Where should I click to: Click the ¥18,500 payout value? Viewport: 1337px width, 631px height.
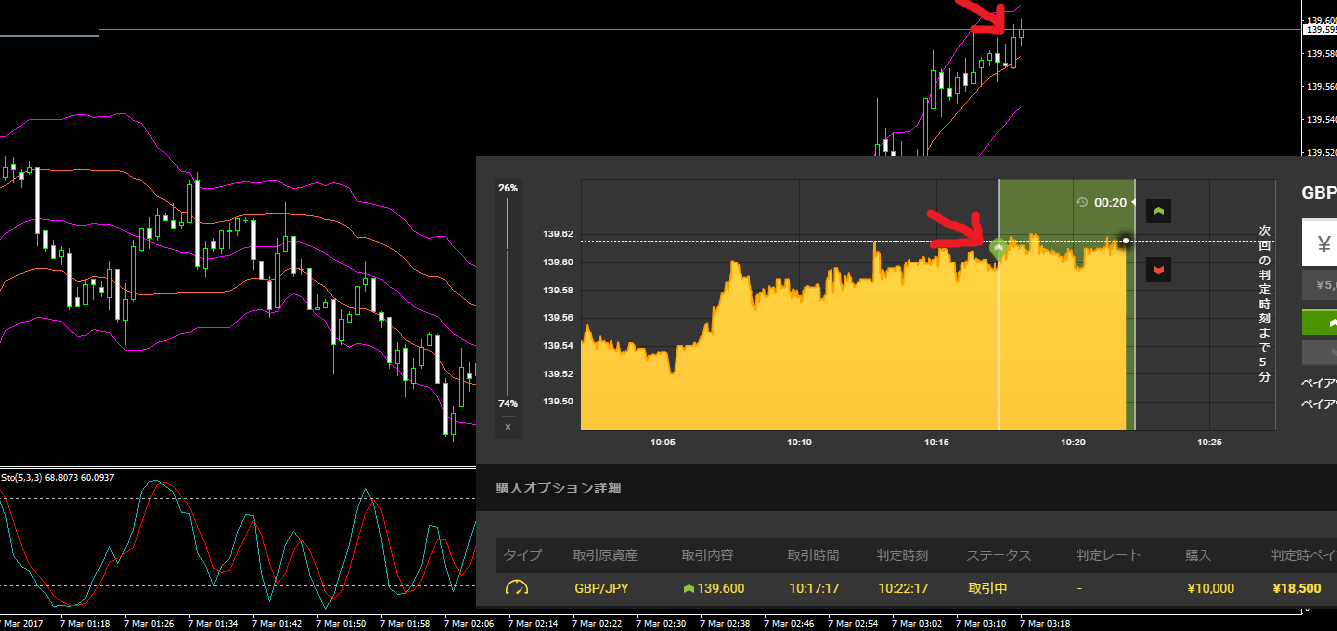click(1297, 589)
